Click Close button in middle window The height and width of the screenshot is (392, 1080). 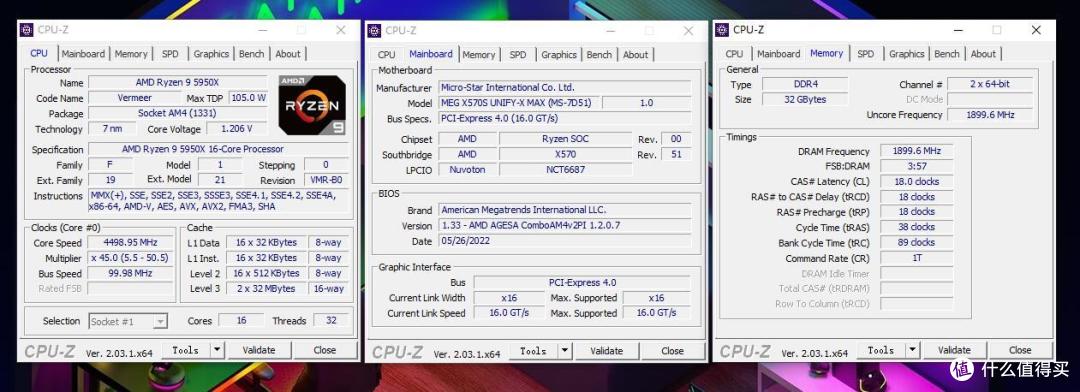click(672, 351)
